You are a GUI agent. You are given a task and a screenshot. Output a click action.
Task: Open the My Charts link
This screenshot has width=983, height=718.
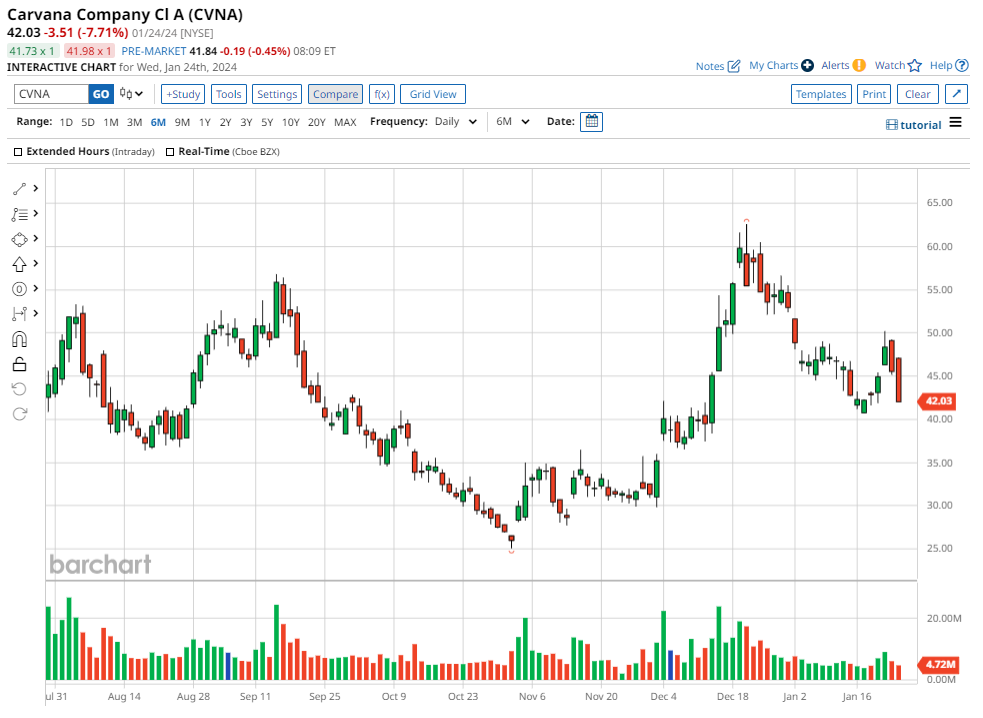(774, 65)
